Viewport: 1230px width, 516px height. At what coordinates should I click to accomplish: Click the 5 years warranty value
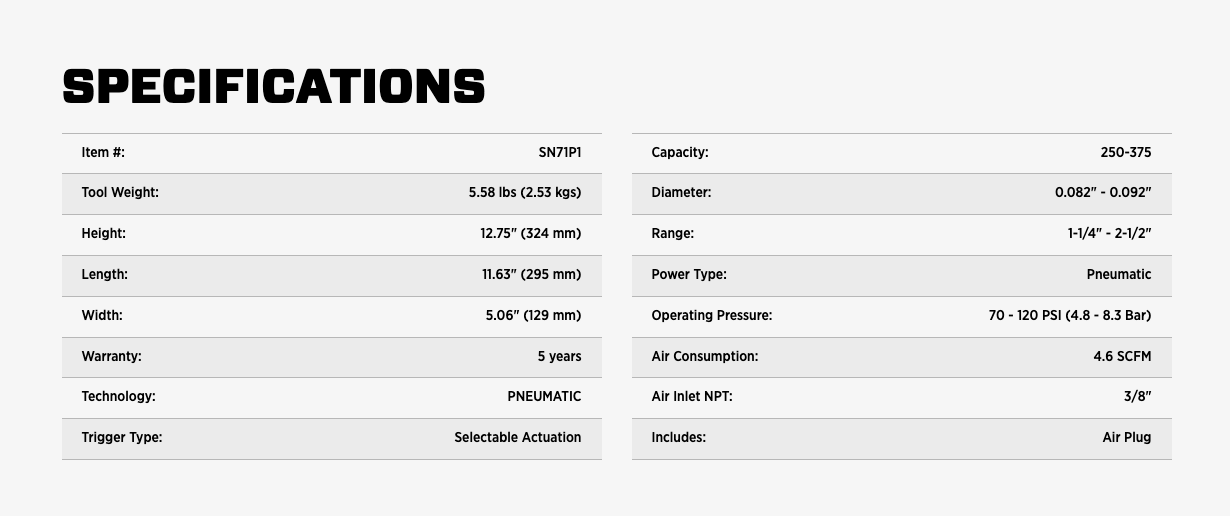pyautogui.click(x=559, y=357)
